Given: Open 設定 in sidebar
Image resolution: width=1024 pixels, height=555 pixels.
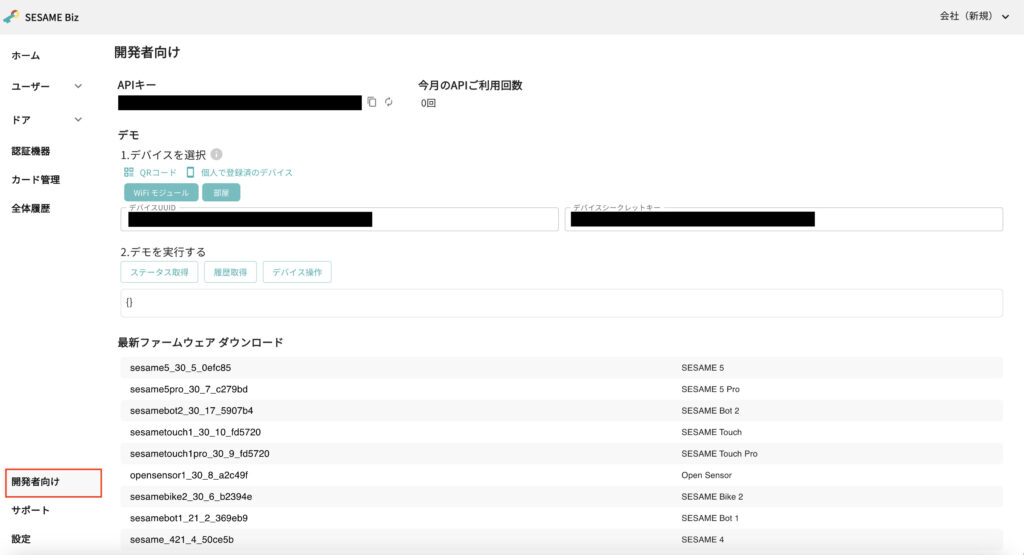Looking at the screenshot, I should (21, 539).
